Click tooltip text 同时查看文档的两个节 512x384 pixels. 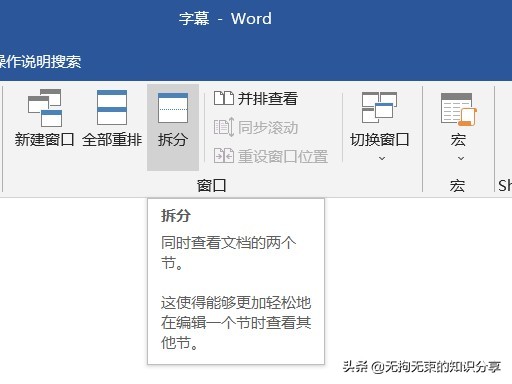(228, 253)
